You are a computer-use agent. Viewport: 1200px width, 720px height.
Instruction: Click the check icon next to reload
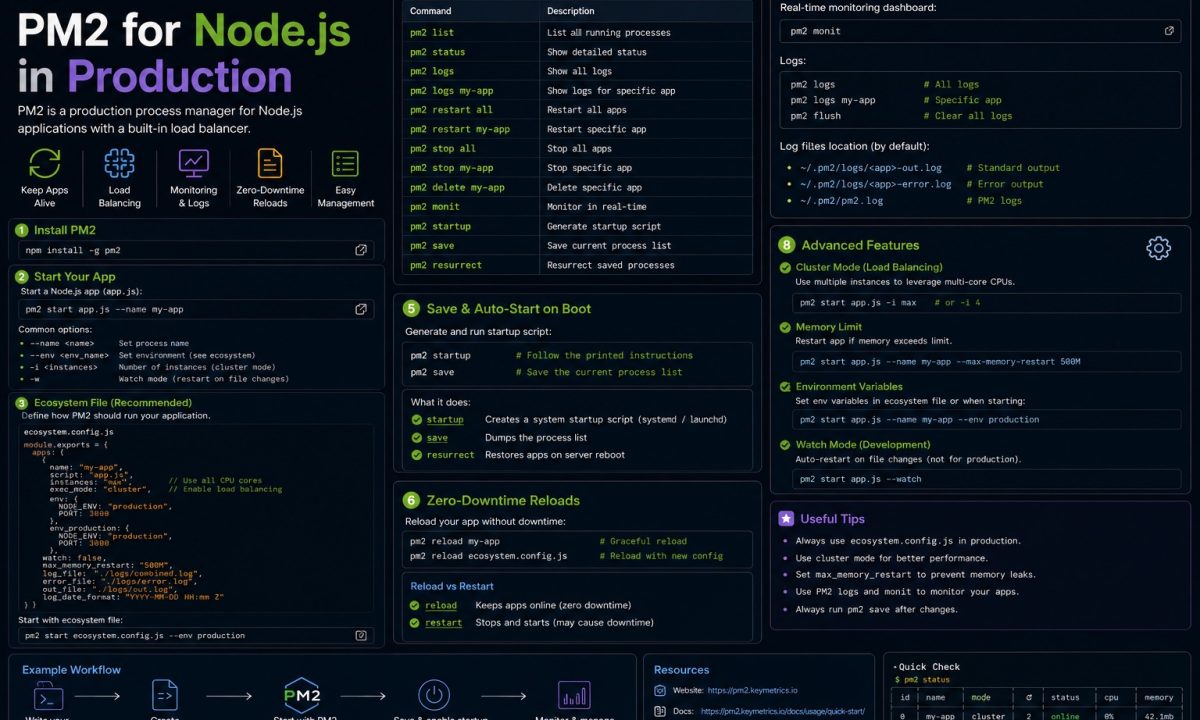tap(416, 605)
